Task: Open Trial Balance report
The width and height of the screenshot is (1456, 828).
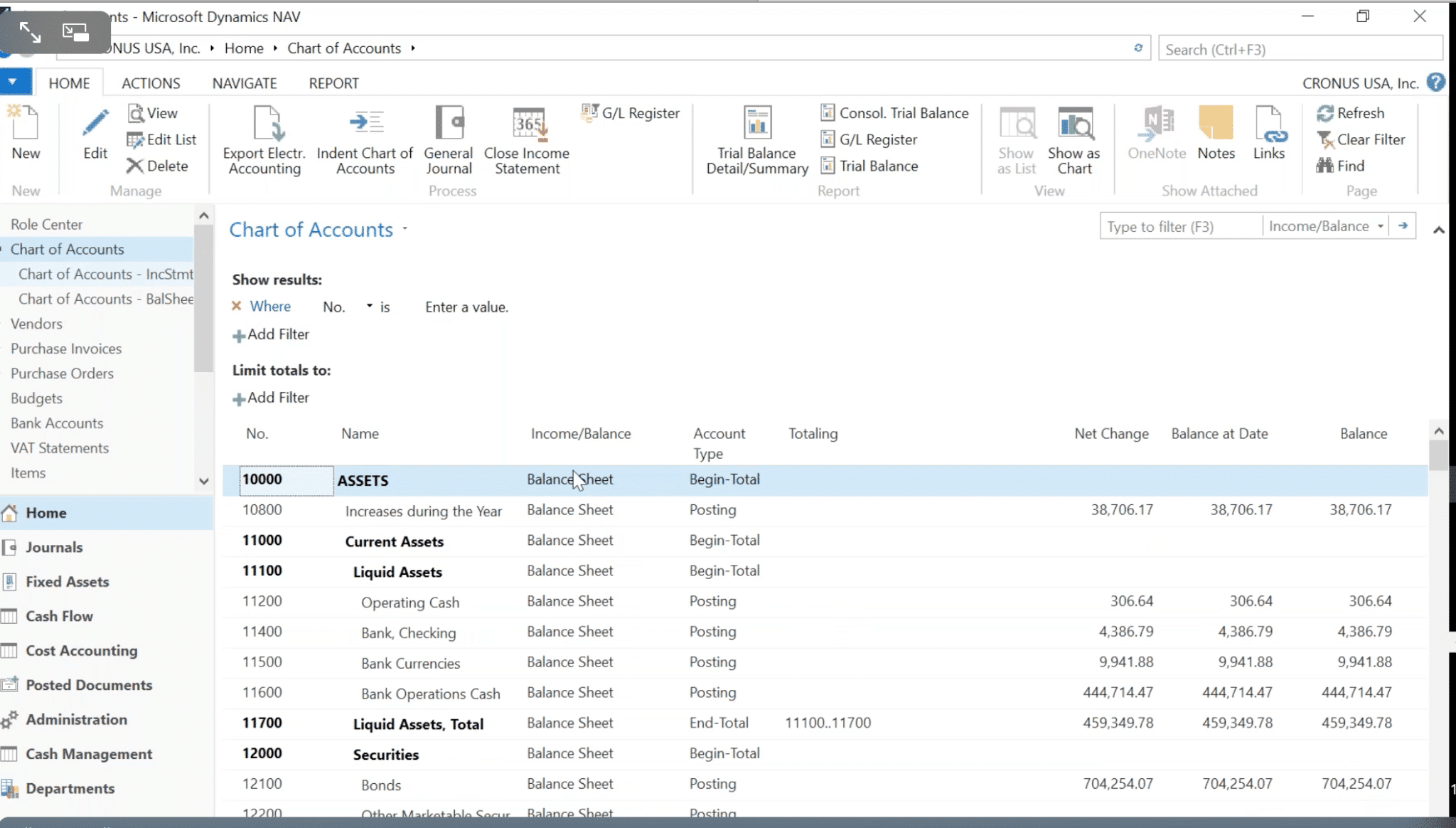Action: [x=869, y=166]
